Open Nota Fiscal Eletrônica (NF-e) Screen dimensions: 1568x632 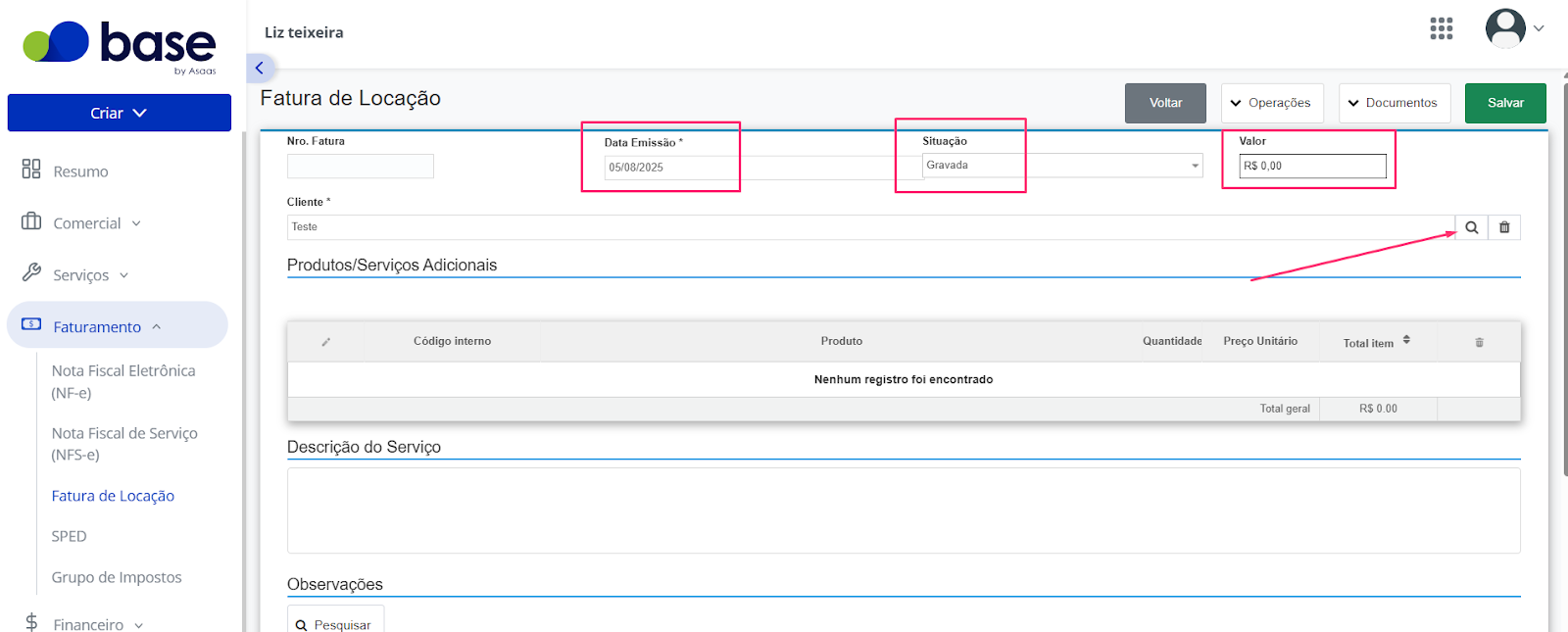pyautogui.click(x=123, y=381)
